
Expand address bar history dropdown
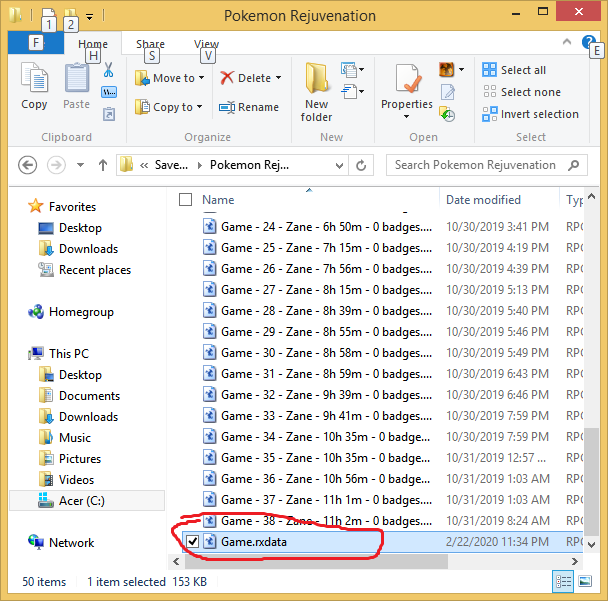tap(339, 166)
